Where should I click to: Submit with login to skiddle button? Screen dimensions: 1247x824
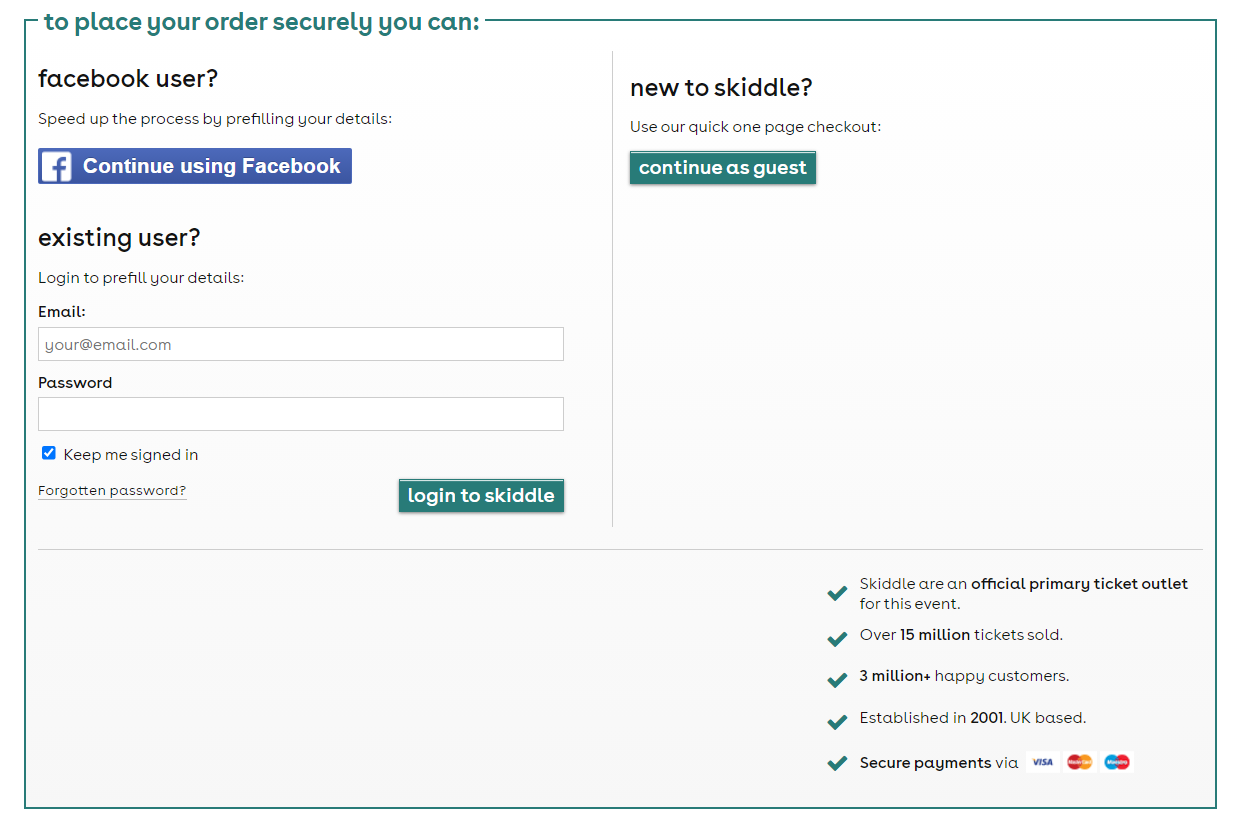[481, 496]
